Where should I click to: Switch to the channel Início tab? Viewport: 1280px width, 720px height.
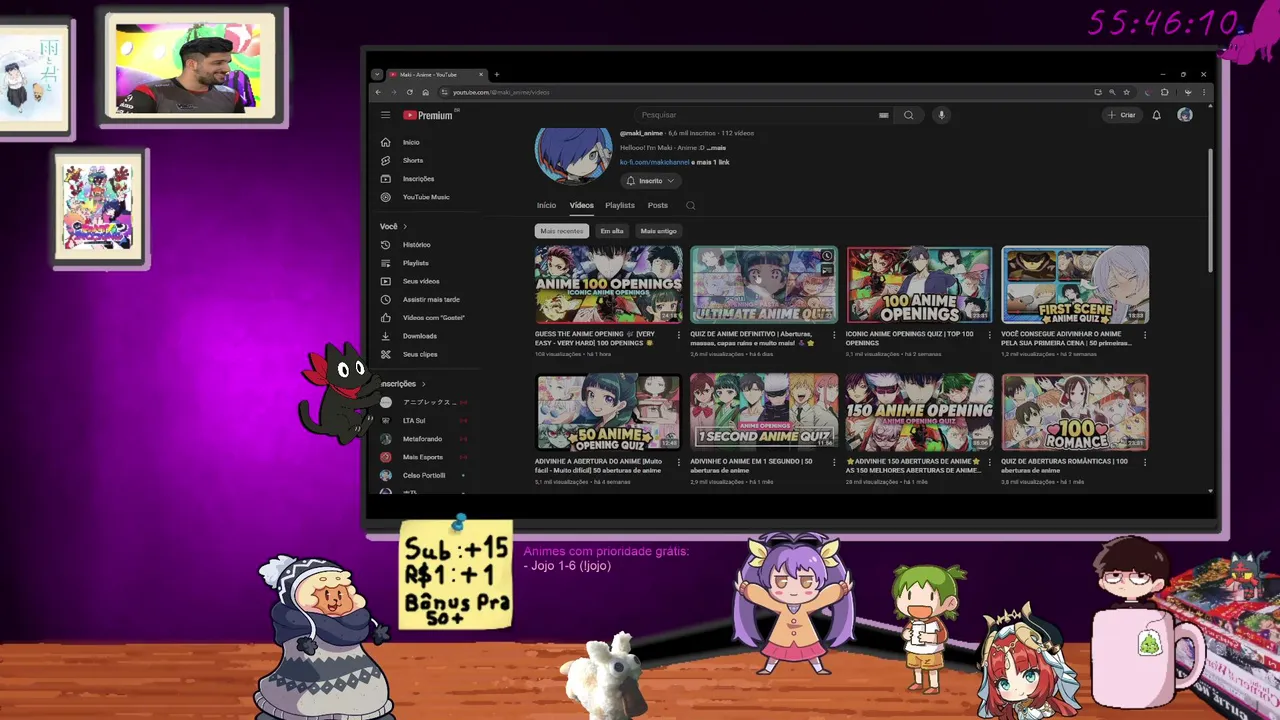546,205
